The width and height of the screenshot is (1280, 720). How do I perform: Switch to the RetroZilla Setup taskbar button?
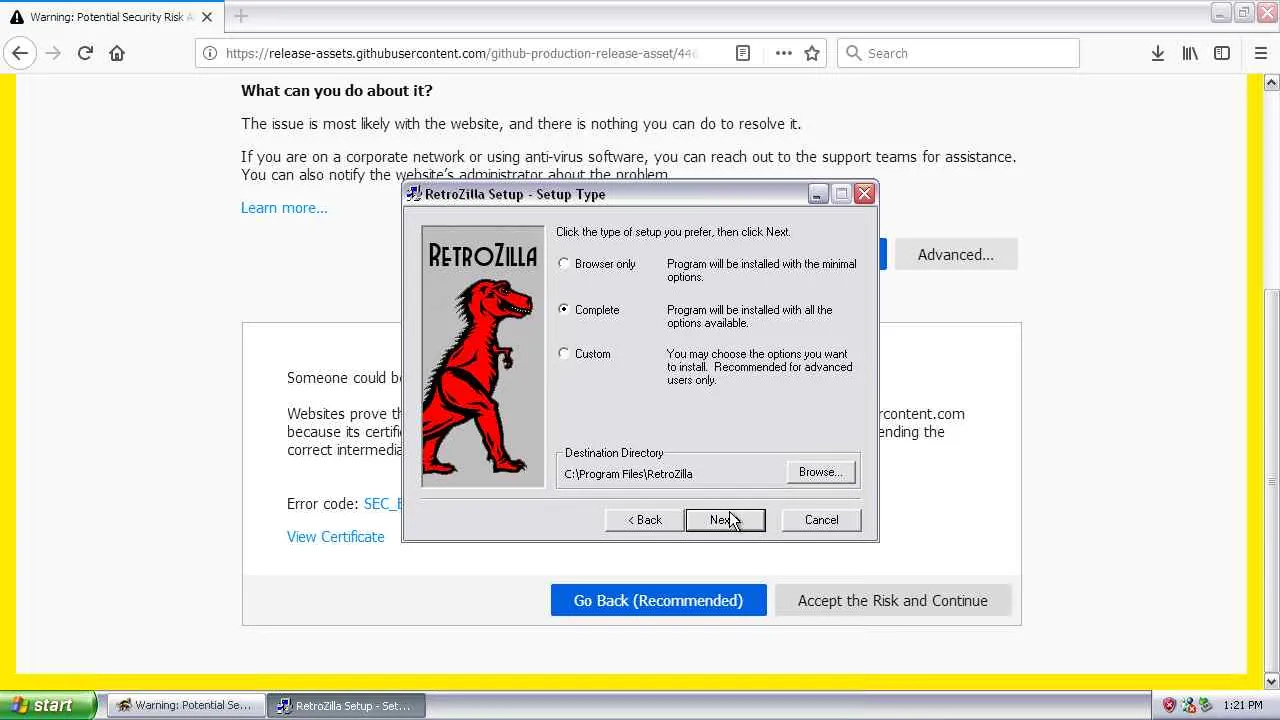347,705
